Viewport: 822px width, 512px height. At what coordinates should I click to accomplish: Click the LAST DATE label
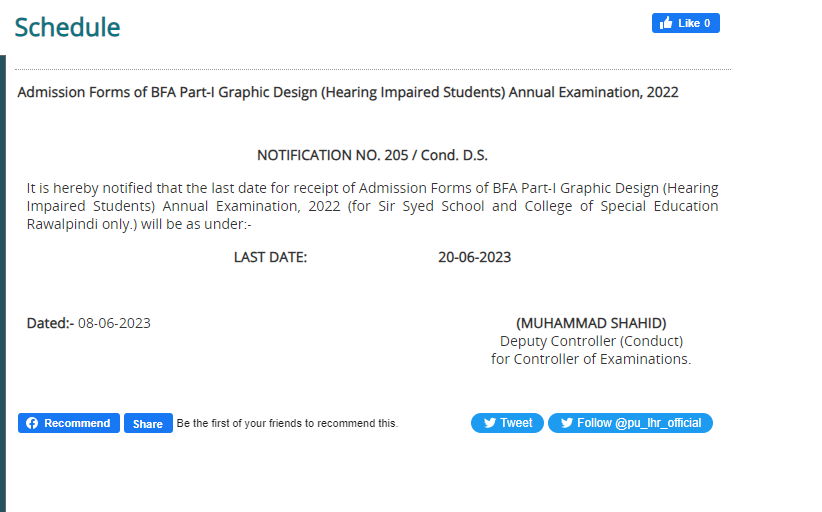[x=270, y=257]
